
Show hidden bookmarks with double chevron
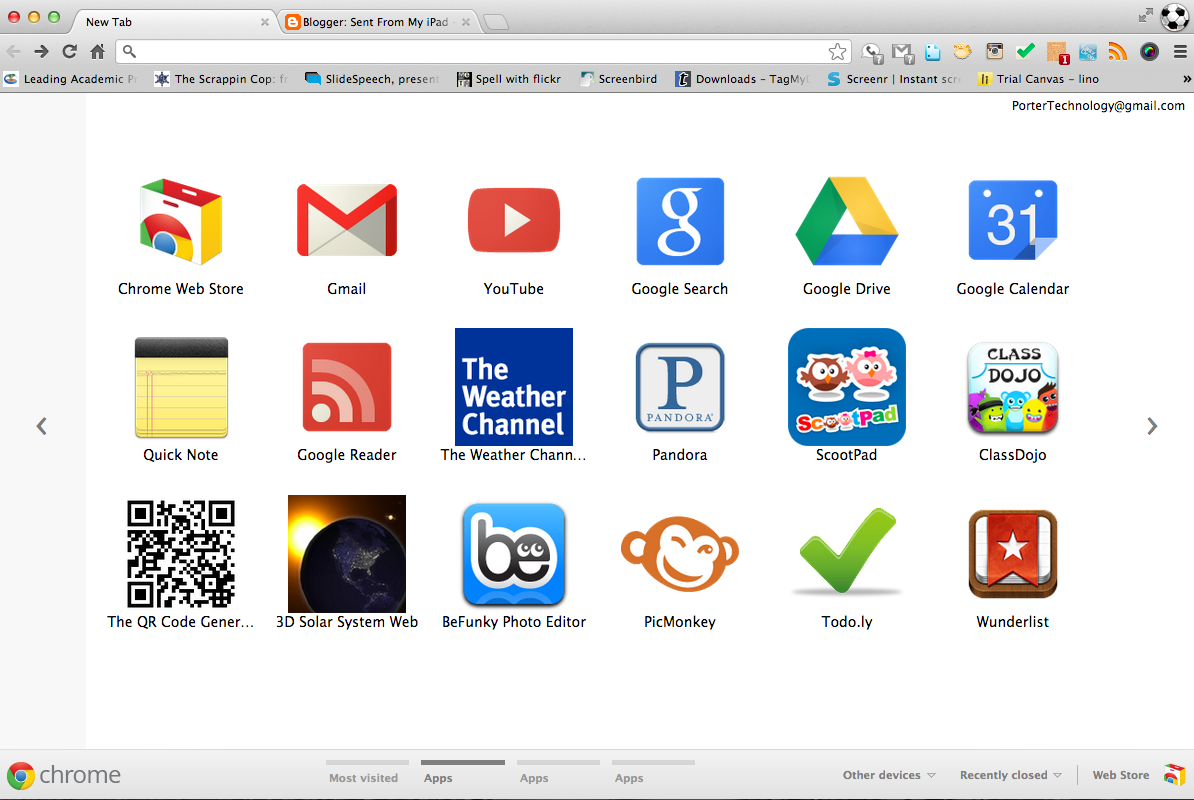coord(1186,78)
